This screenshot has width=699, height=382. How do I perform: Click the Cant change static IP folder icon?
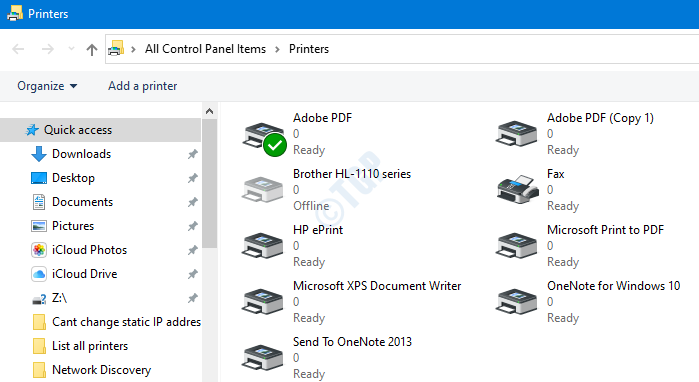coord(39,322)
